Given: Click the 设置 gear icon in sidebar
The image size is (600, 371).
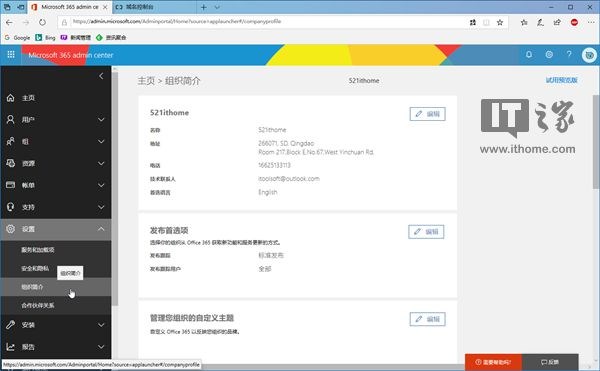Looking at the screenshot, I should point(10,229).
